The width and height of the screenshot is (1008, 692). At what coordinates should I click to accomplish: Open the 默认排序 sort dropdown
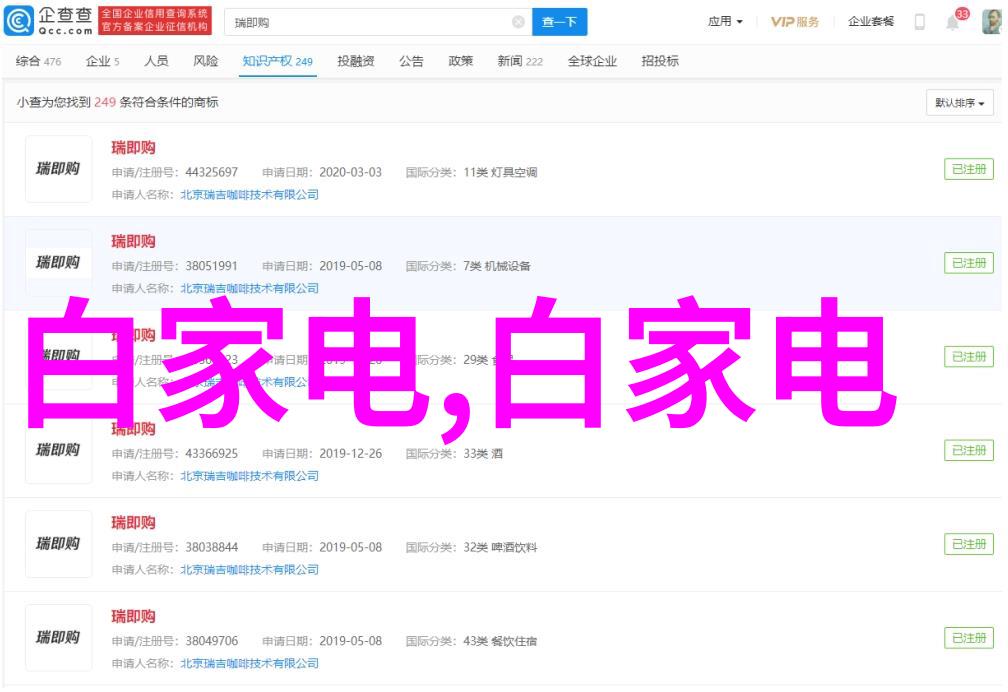(959, 103)
